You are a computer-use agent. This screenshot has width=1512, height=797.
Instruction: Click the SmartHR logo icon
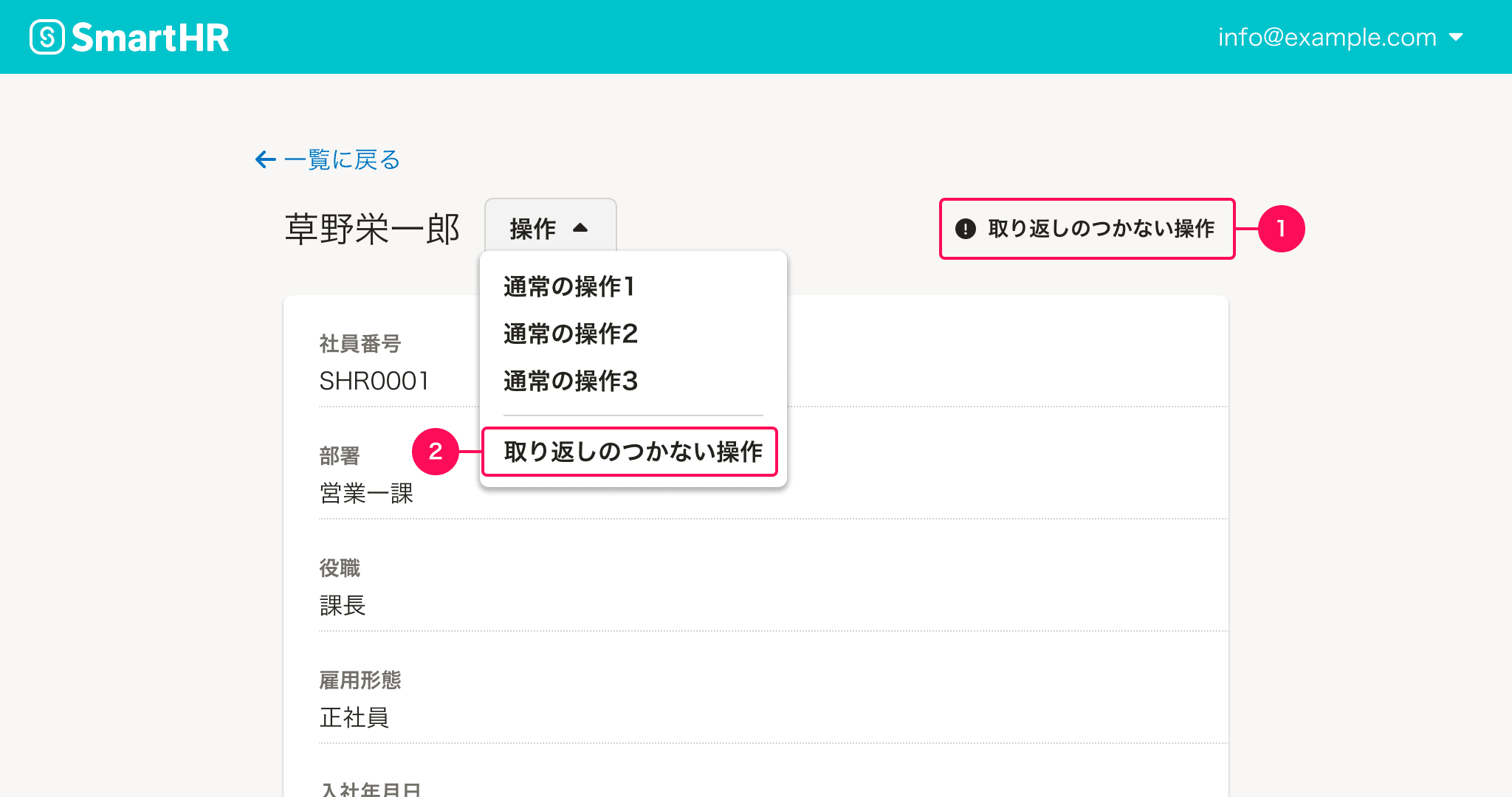point(47,37)
